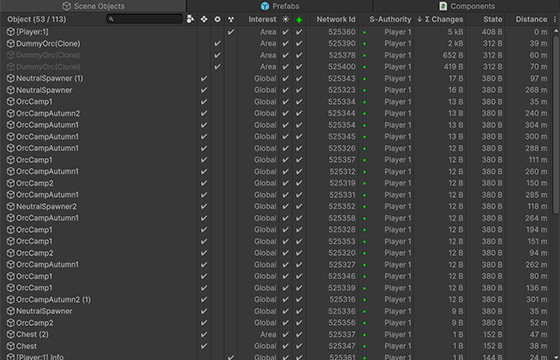
Task: Click the green diamond column header icon
Action: coord(299,20)
